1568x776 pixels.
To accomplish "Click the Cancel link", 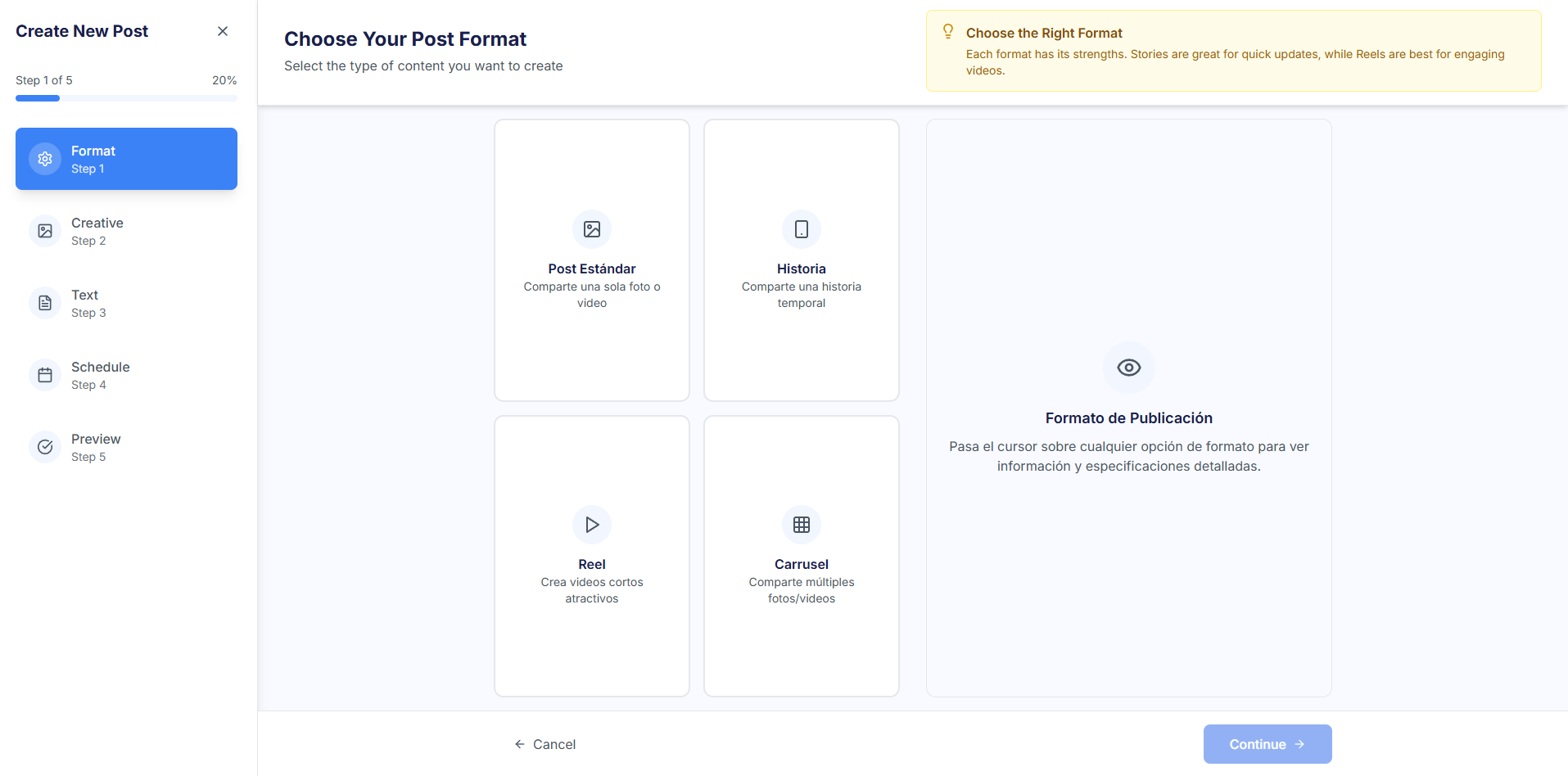I will coord(545,744).
